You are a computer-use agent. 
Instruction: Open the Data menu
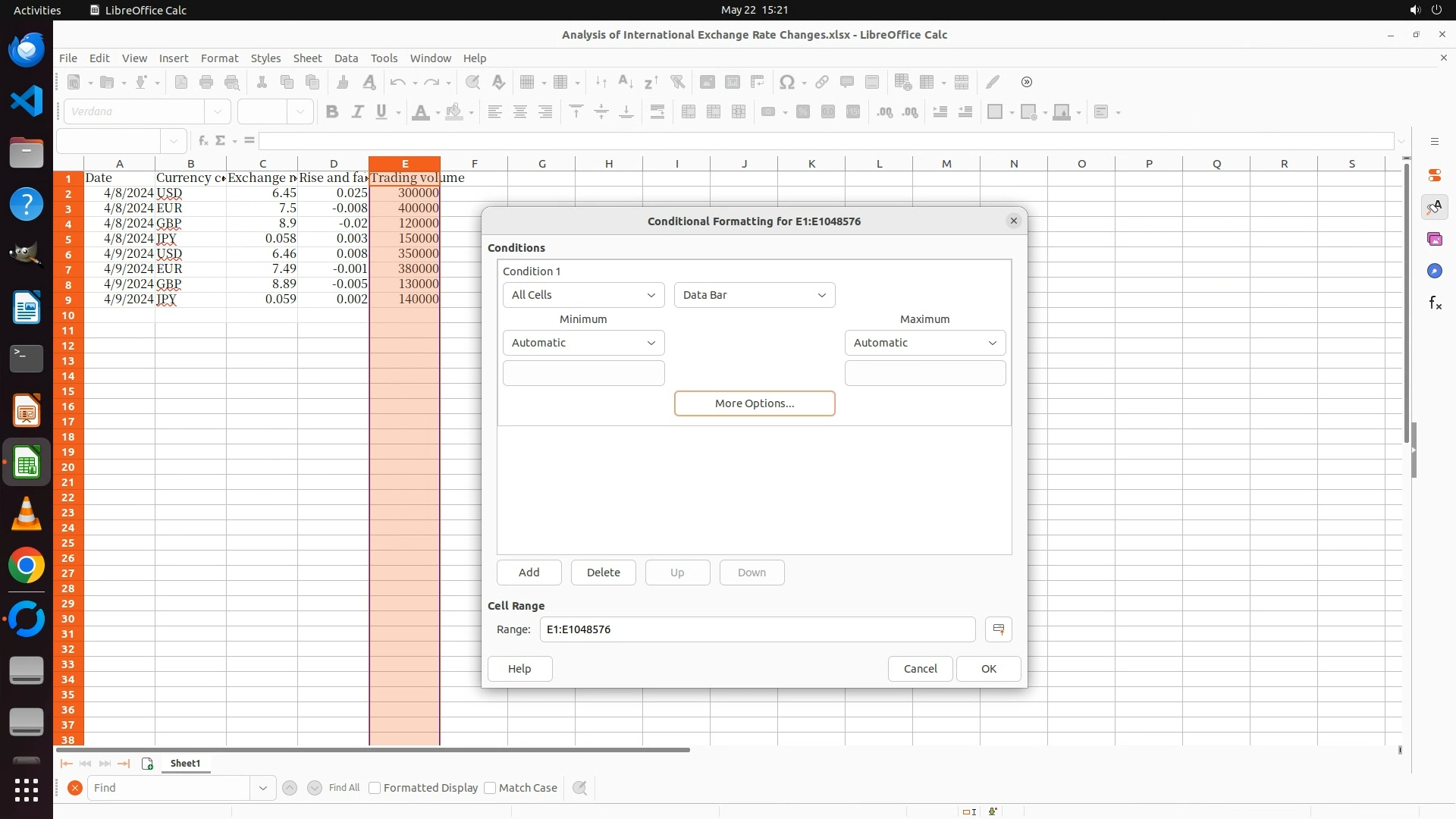[x=346, y=58]
